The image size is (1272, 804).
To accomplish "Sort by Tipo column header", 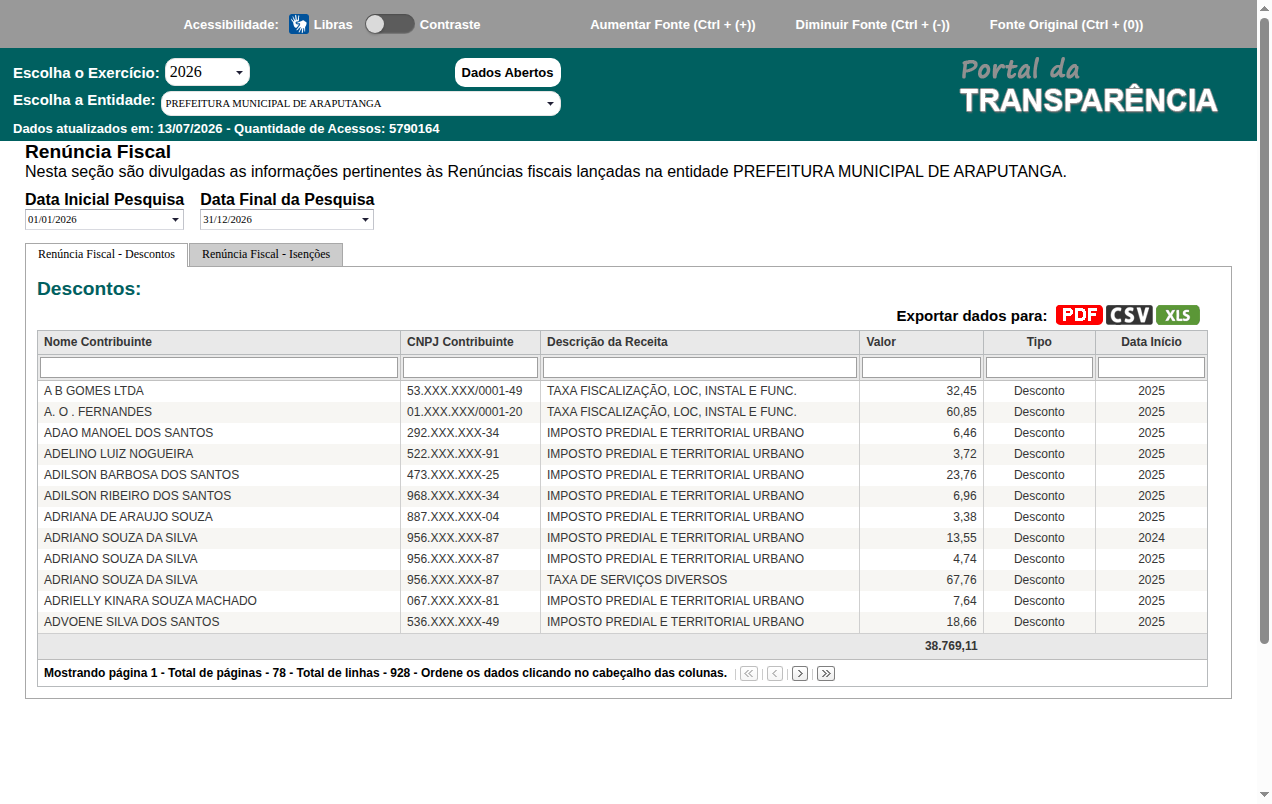I will pyautogui.click(x=1039, y=342).
